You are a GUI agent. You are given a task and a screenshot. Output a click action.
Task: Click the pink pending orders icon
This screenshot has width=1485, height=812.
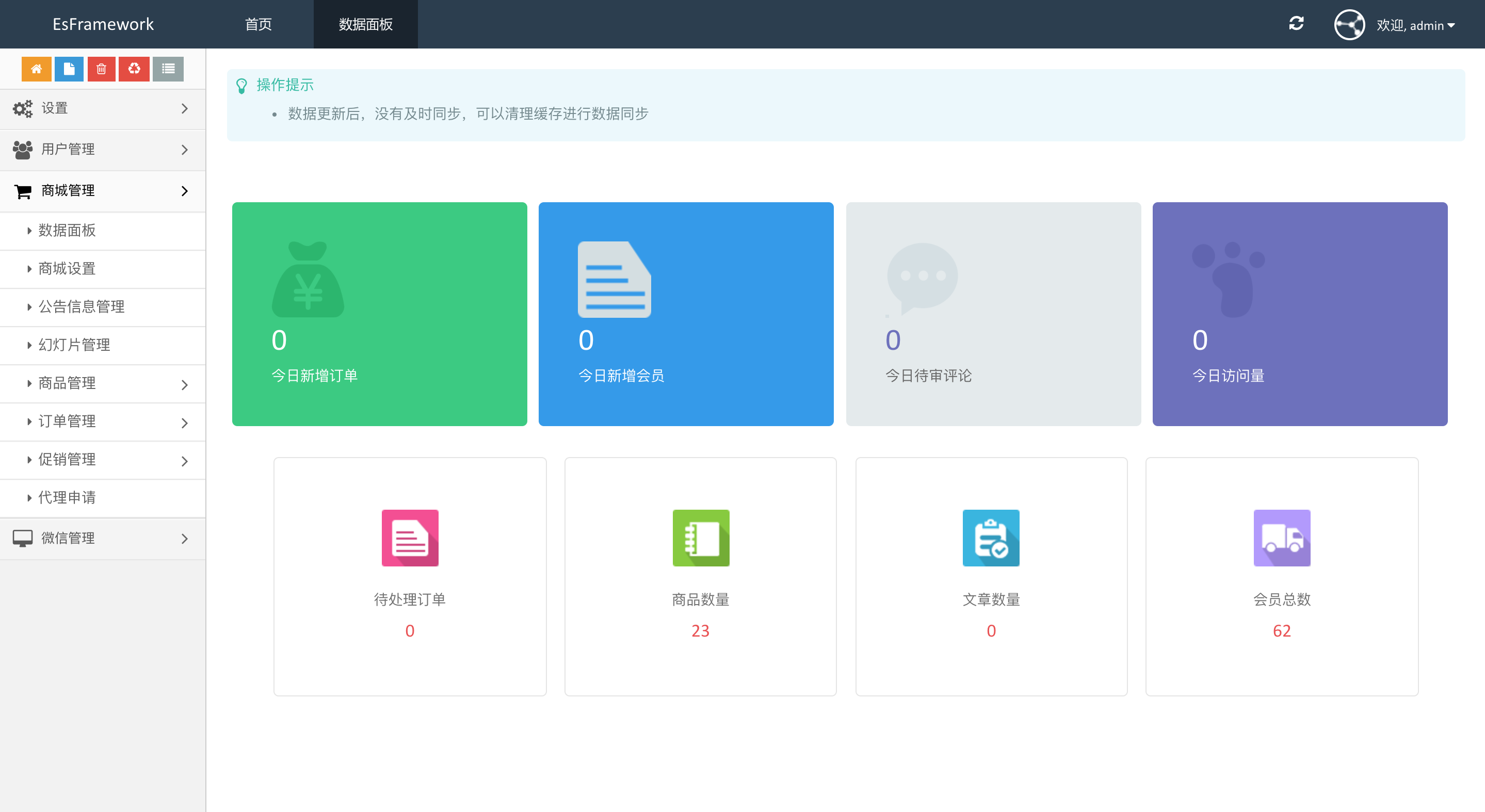pos(410,538)
